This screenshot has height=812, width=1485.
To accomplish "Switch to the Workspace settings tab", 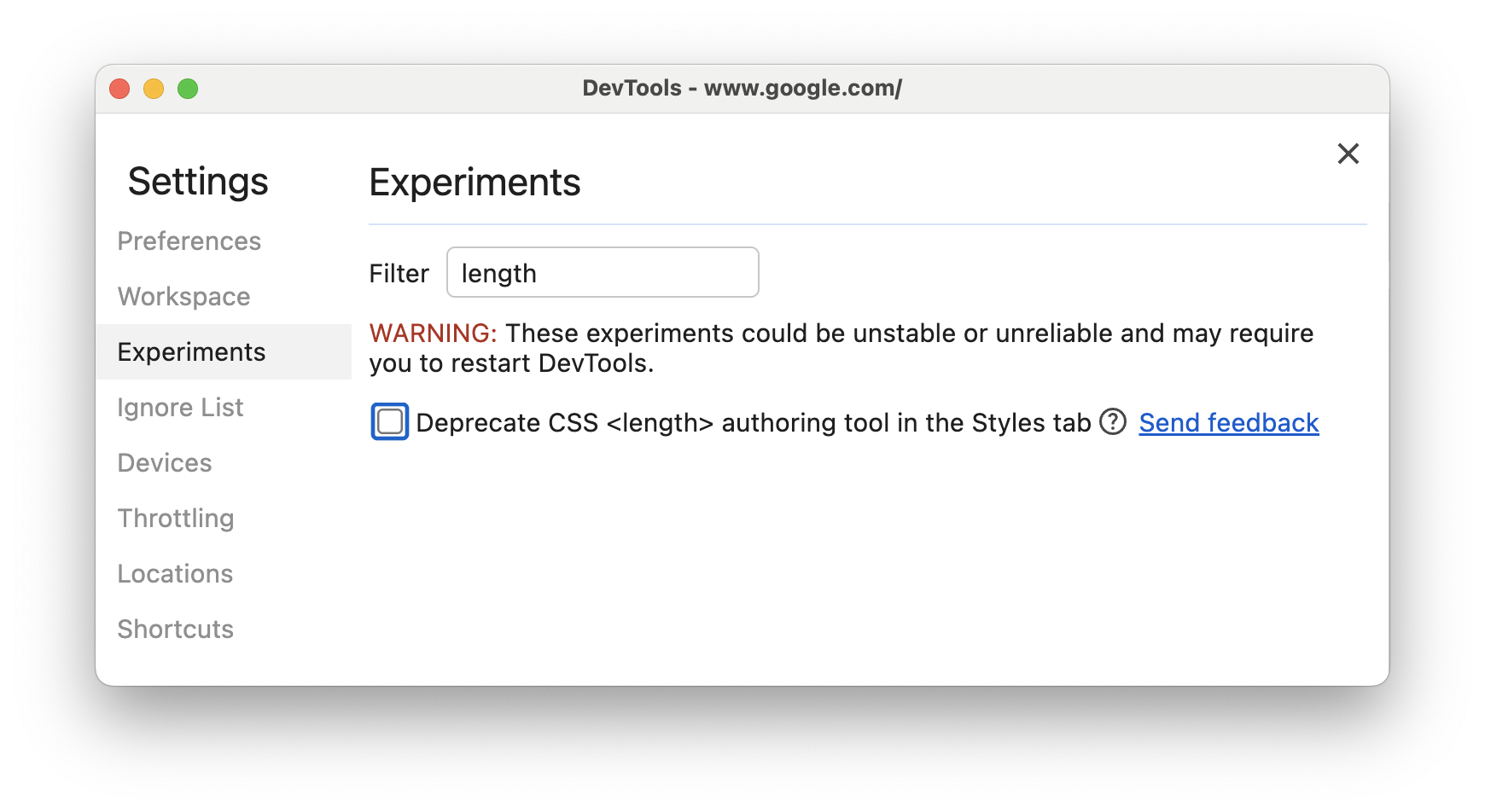I will coord(183,296).
